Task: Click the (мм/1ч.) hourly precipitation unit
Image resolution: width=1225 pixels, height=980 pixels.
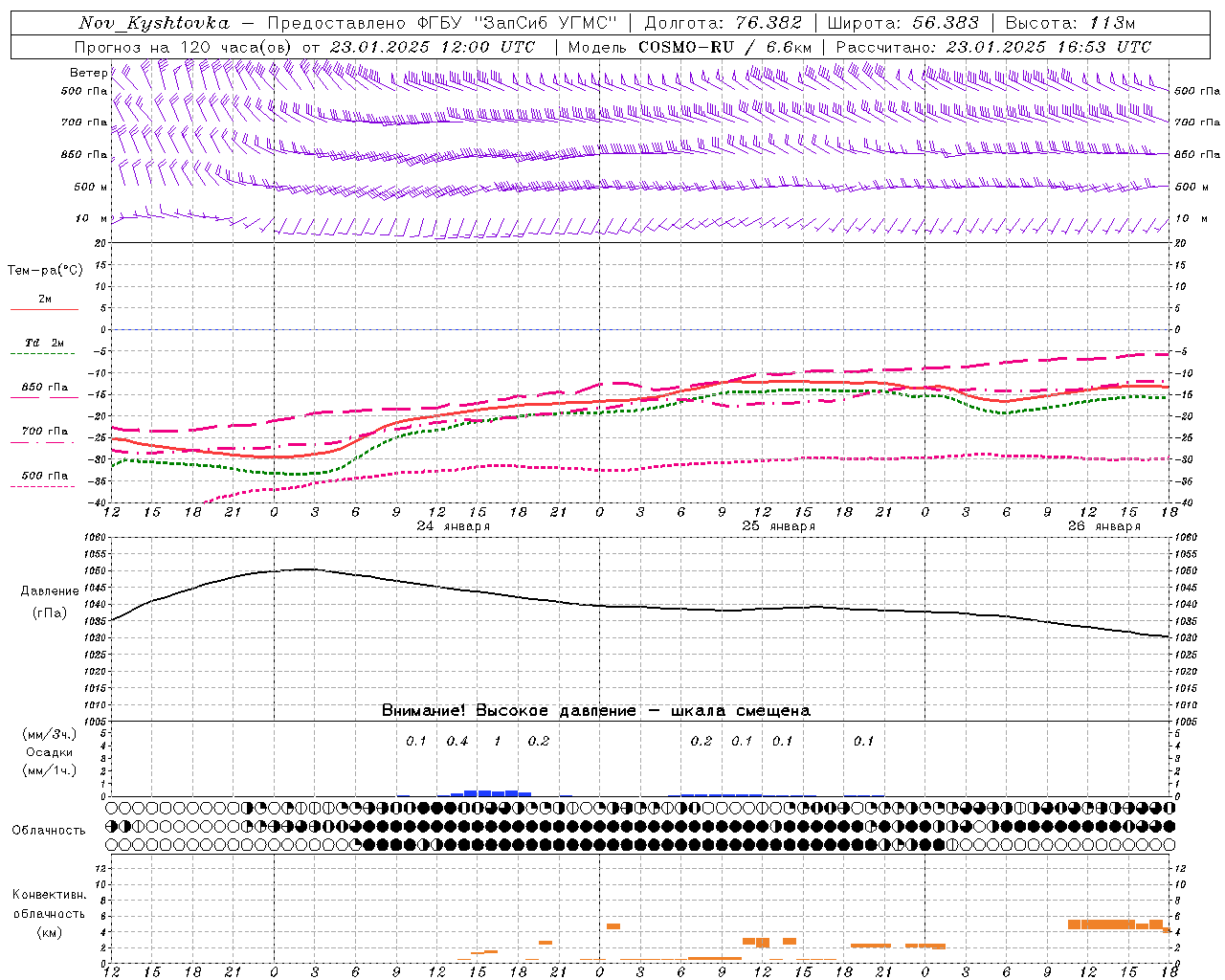Action: (50, 770)
